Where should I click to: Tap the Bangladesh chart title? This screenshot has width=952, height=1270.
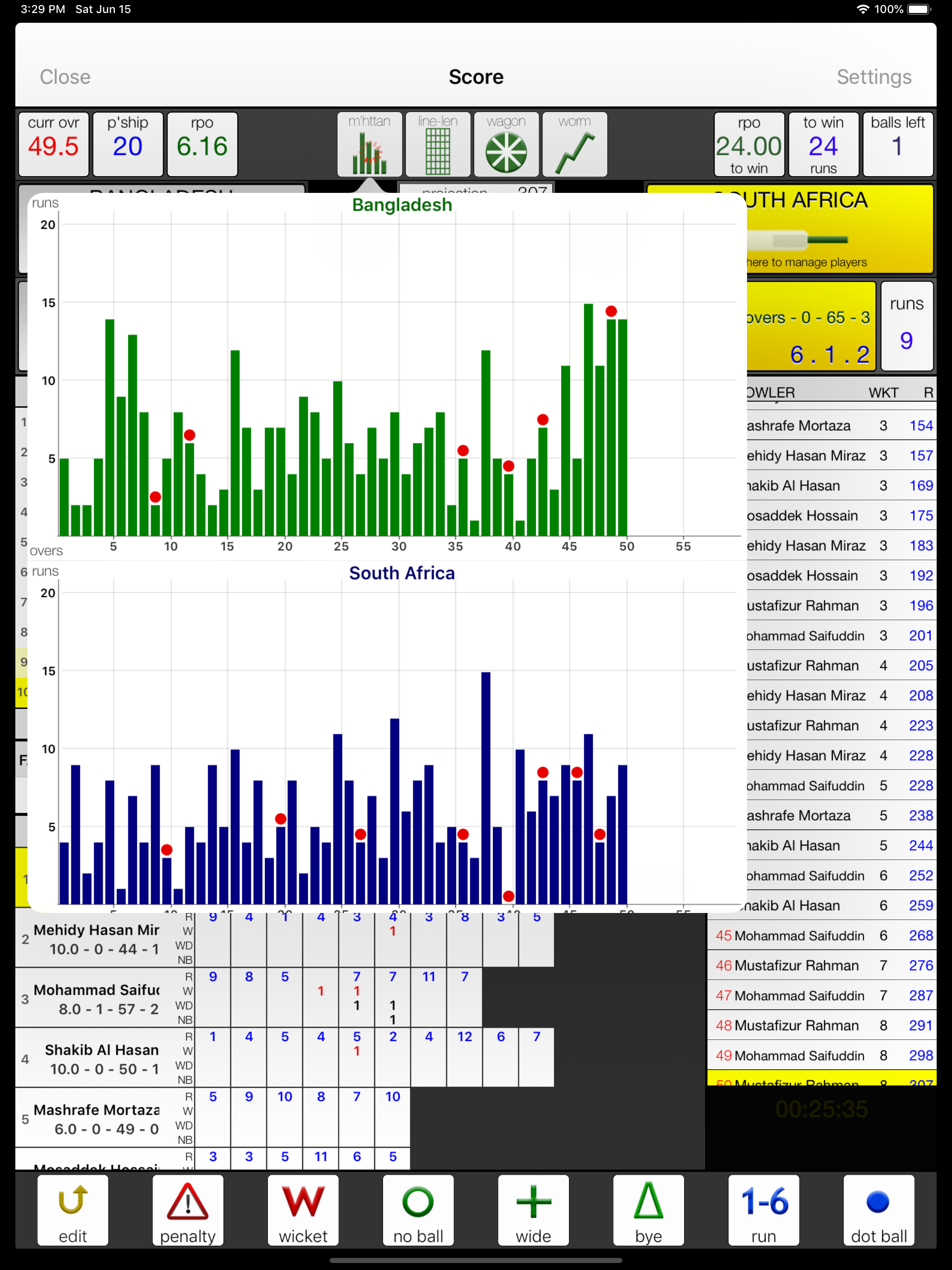click(402, 205)
